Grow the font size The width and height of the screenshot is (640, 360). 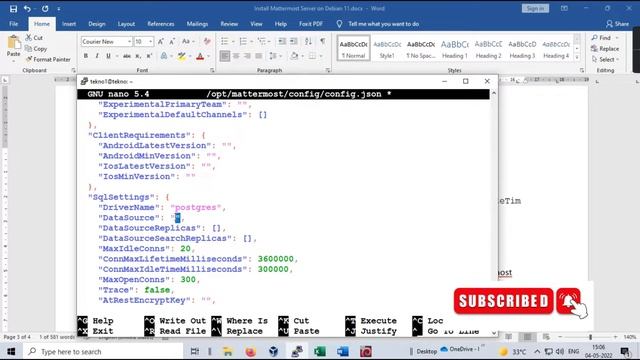pyautogui.click(x=161, y=42)
